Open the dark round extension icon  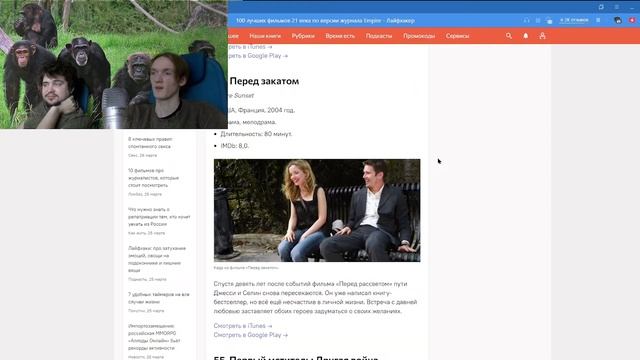coord(618,20)
